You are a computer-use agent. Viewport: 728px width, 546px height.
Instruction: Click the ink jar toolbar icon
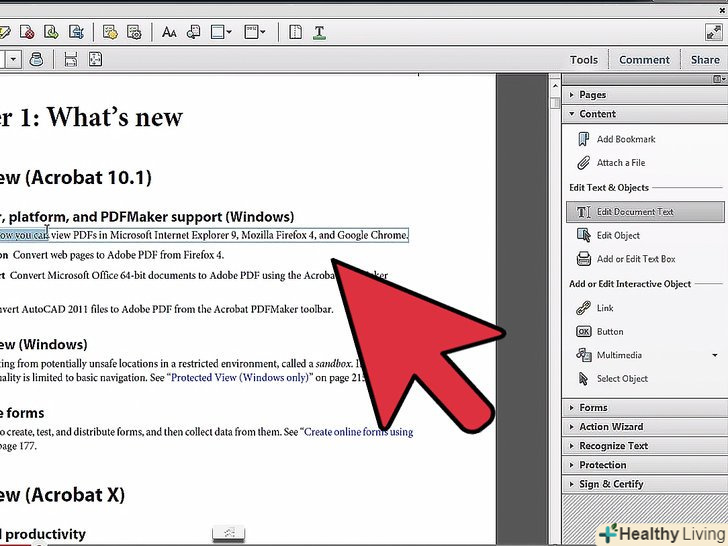coord(36,59)
